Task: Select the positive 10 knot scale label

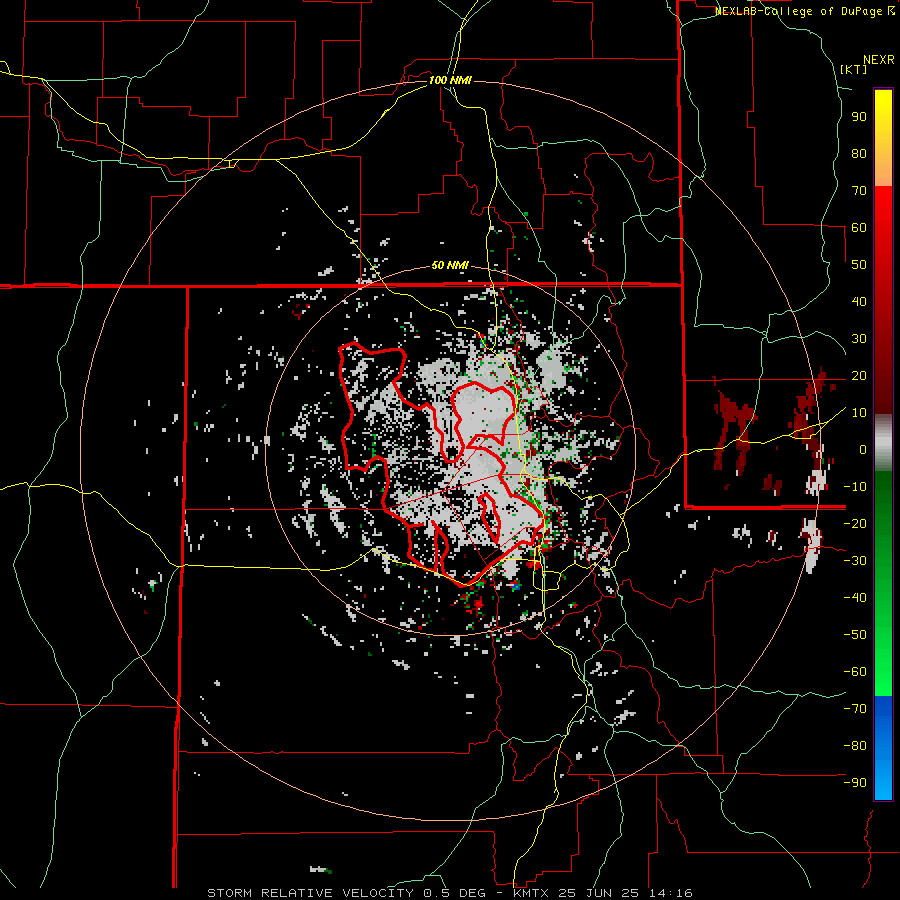Action: coord(859,413)
